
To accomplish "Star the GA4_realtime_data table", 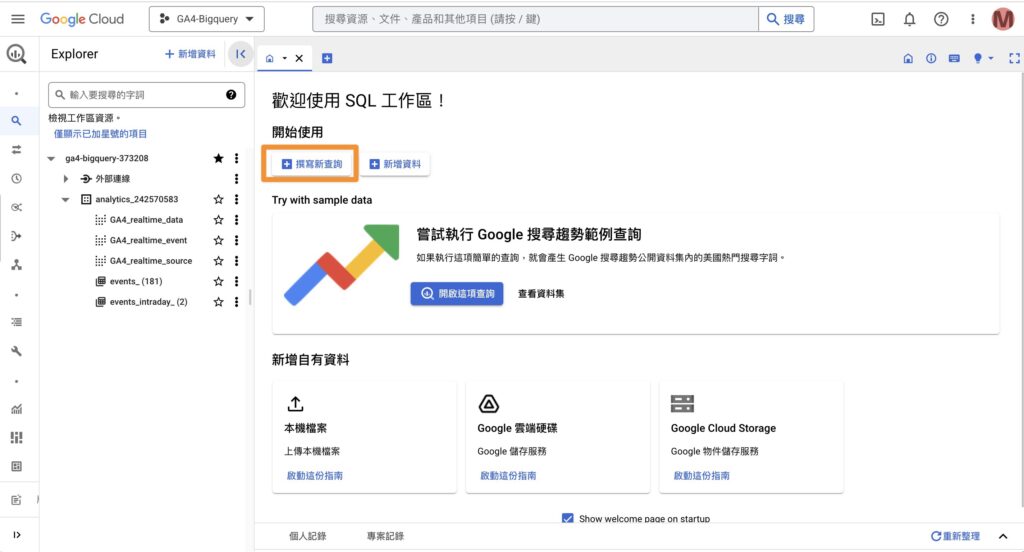I will tap(218, 219).
